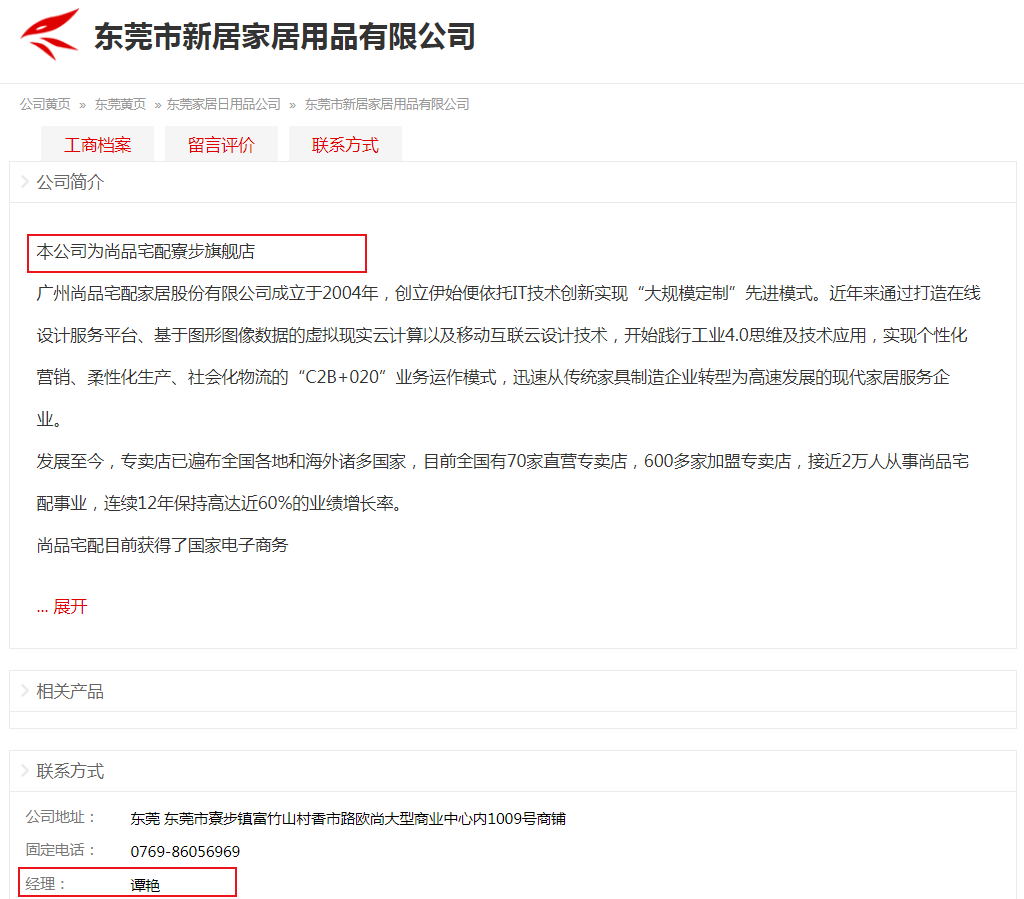Click the 公司地址 label
The height and width of the screenshot is (899, 1024).
click(x=60, y=817)
